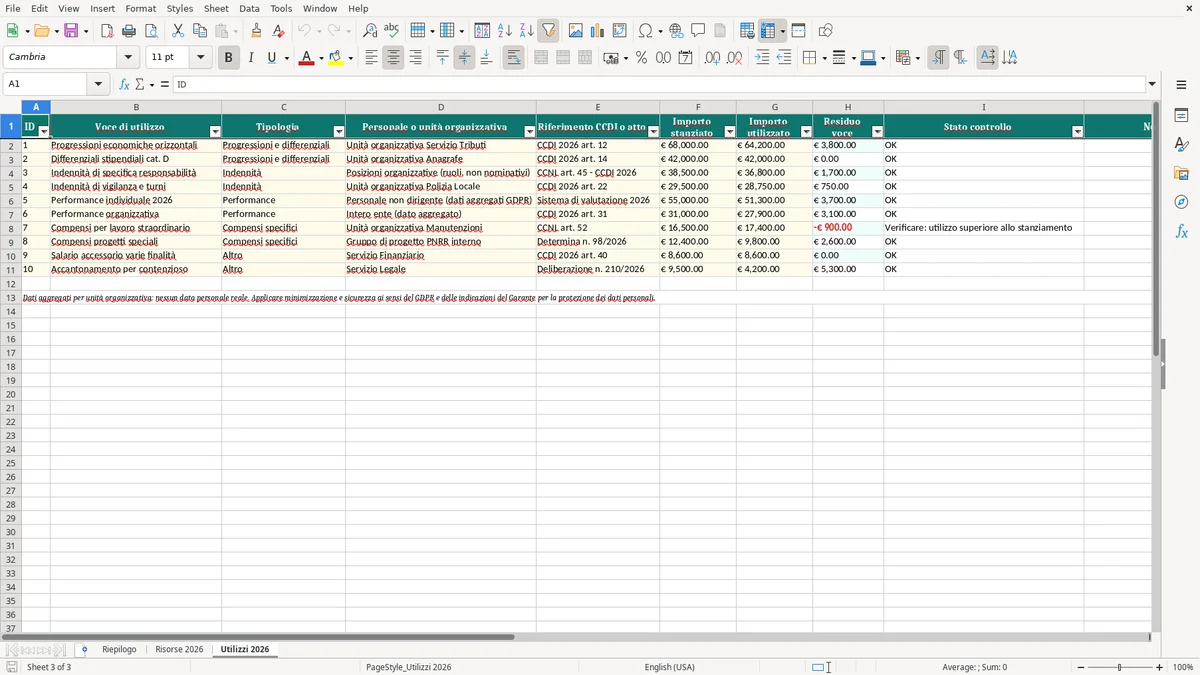This screenshot has height=675, width=1200.
Task: Sort descending with Z-A icon
Action: coord(527,31)
